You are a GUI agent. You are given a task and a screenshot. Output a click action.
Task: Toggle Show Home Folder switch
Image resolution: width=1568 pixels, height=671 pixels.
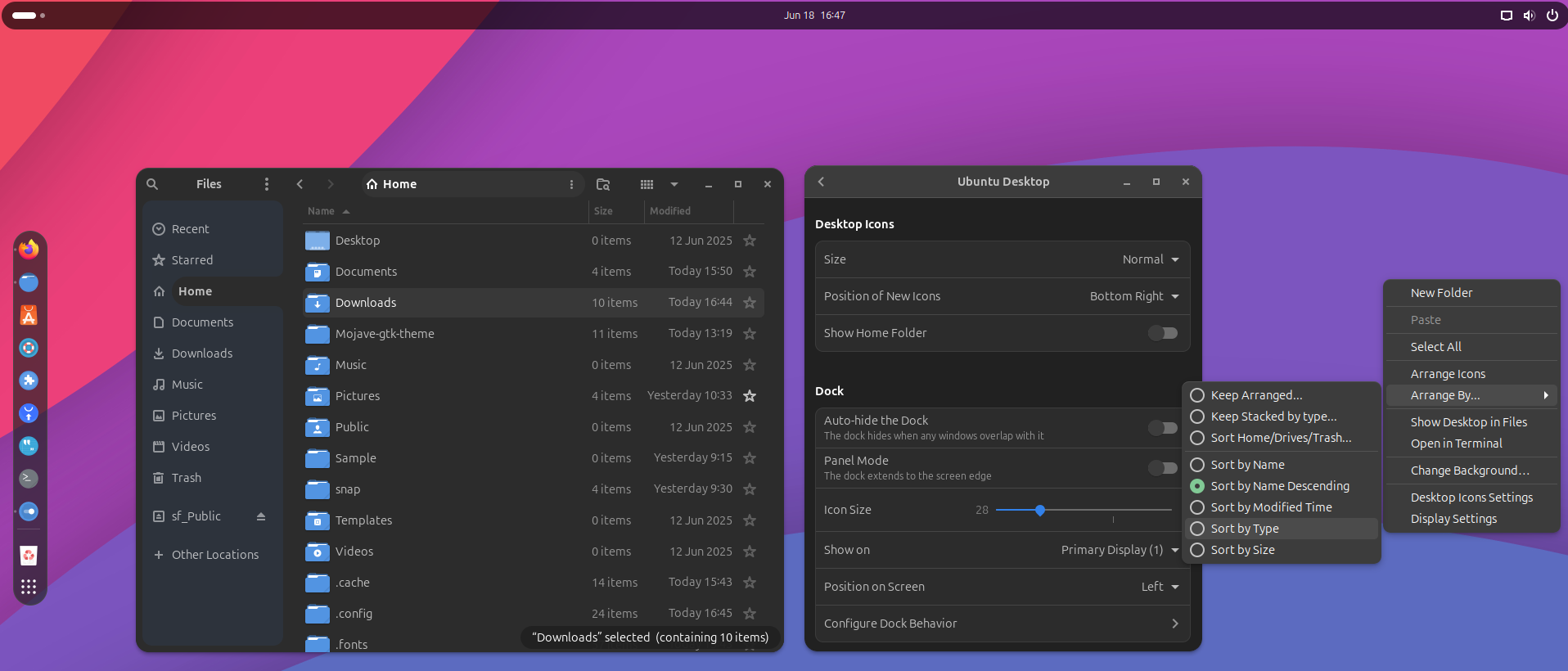coord(1163,333)
